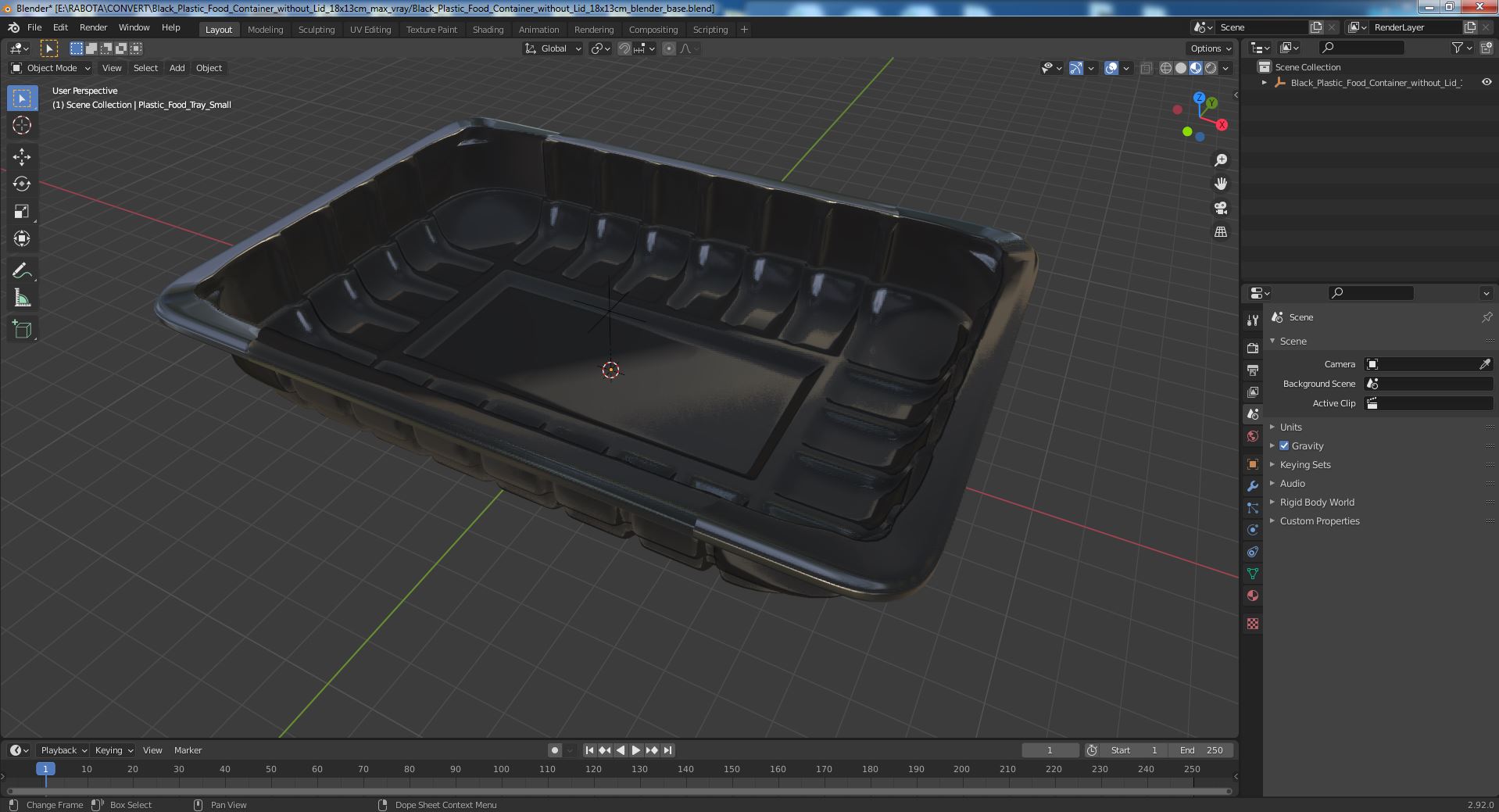Open viewport Add menu
The width and height of the screenshot is (1499, 812).
click(177, 68)
